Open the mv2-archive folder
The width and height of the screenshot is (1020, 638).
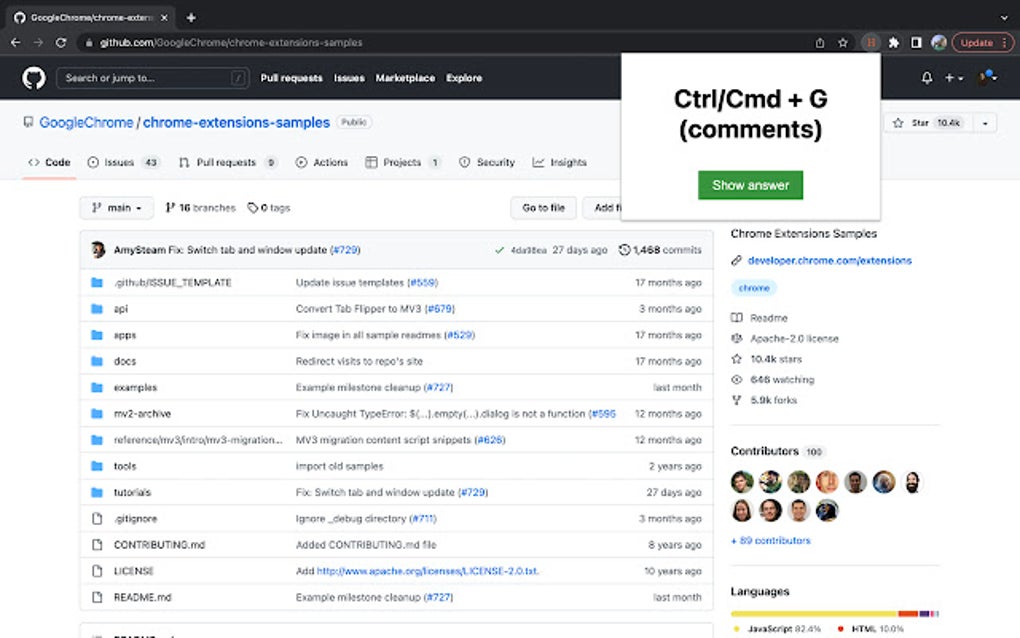click(142, 414)
